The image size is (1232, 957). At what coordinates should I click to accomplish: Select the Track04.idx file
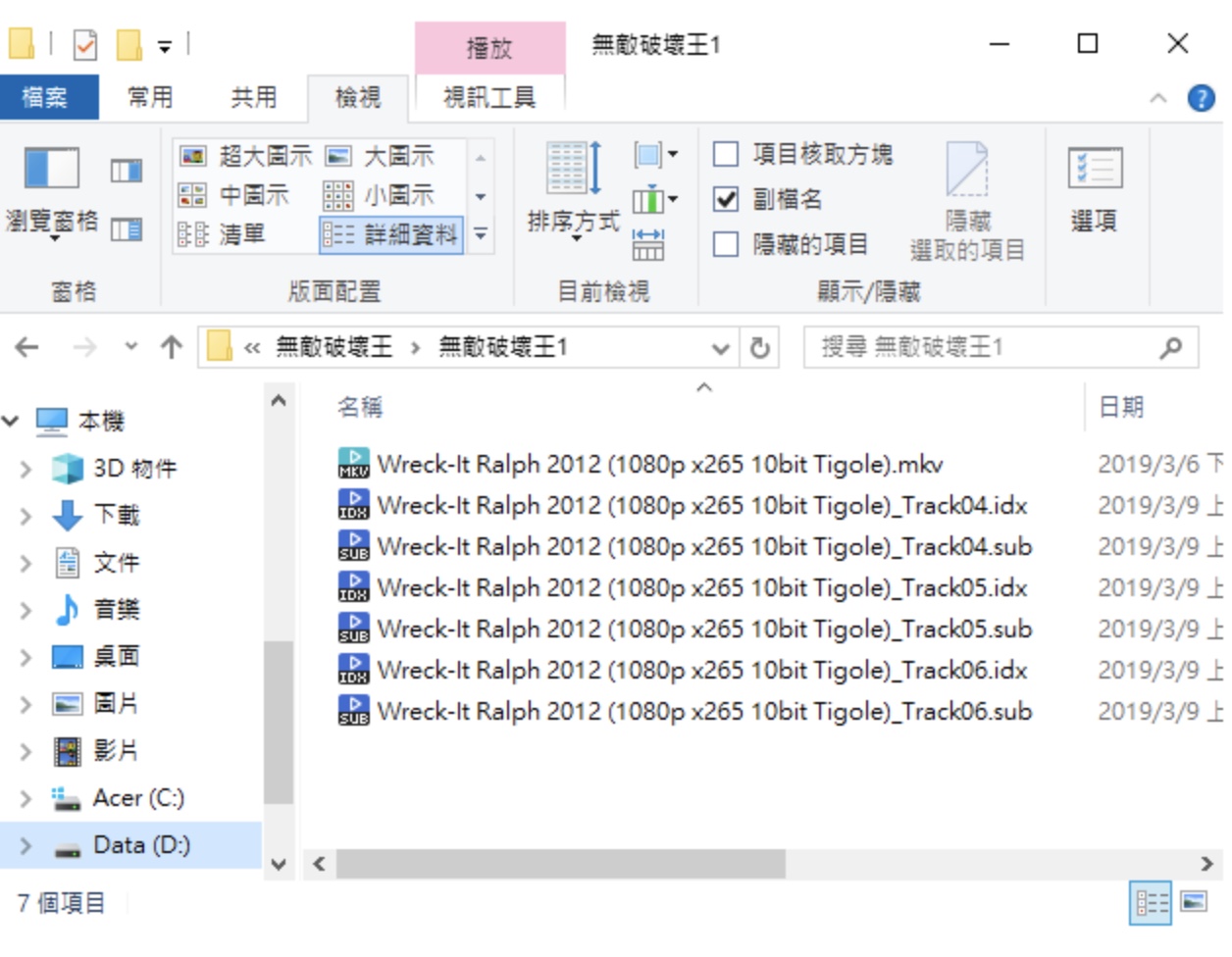pos(682,505)
